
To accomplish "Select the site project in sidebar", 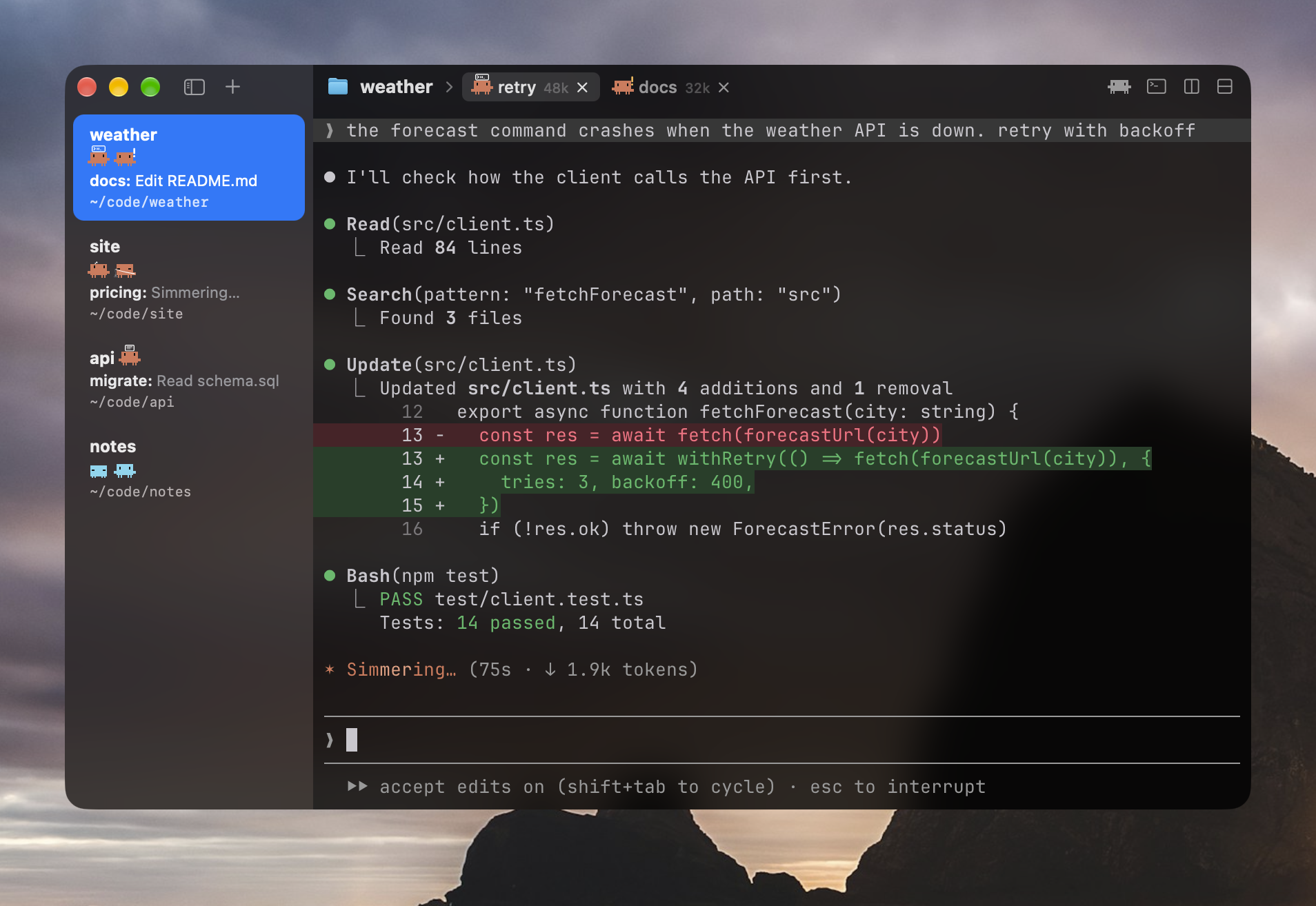I will (189, 279).
